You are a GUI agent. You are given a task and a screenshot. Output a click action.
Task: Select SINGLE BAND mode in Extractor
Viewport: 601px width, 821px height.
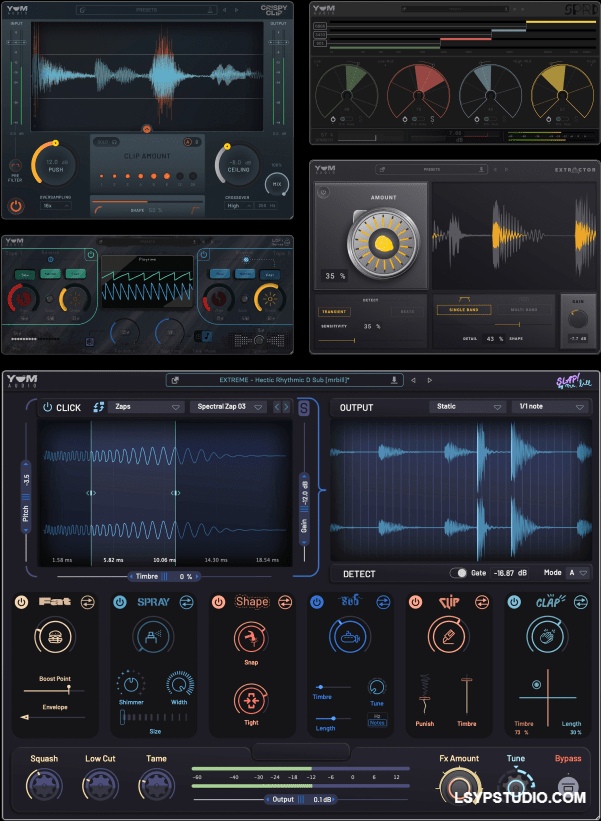tap(464, 309)
